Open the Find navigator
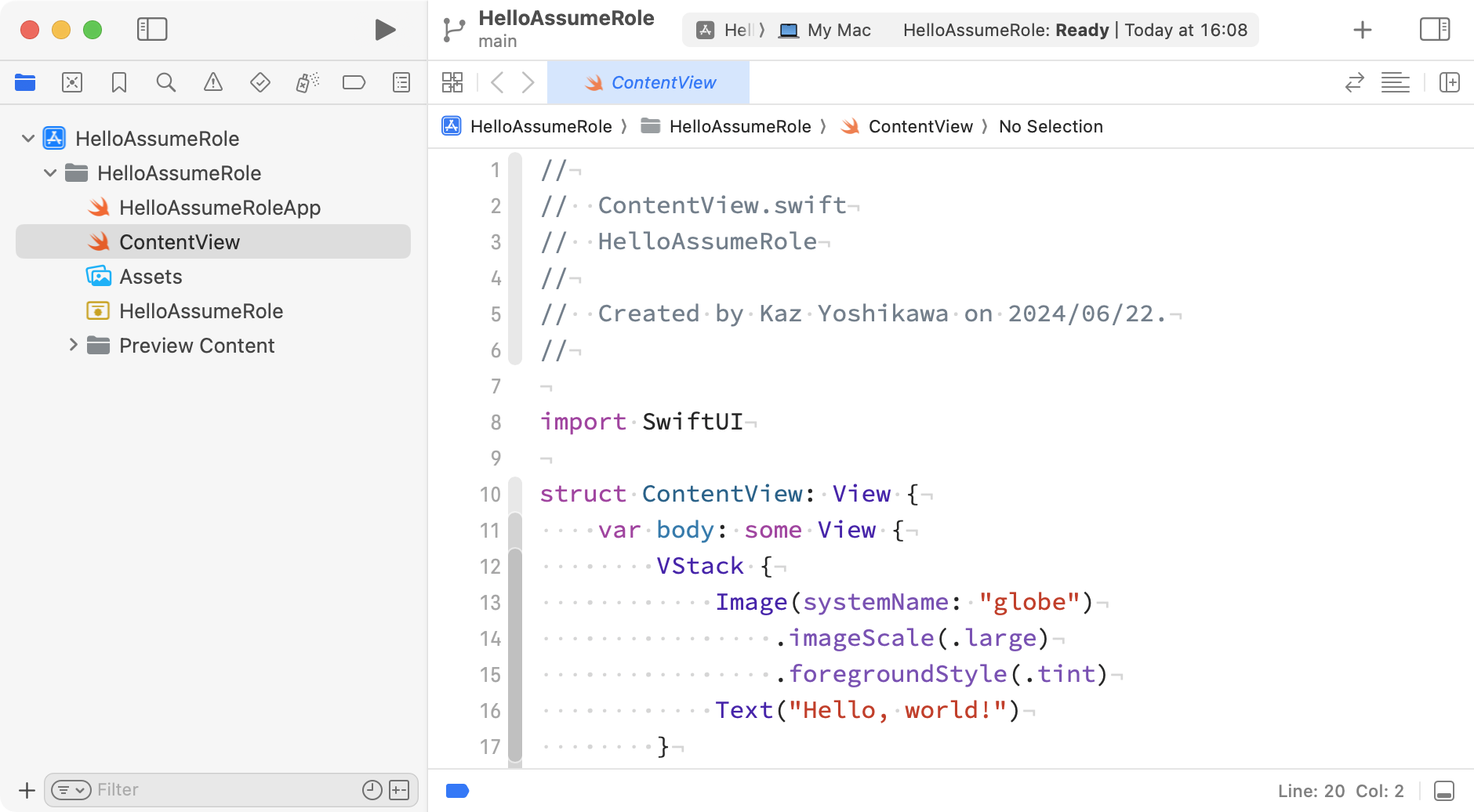The width and height of the screenshot is (1474, 812). [x=166, y=82]
